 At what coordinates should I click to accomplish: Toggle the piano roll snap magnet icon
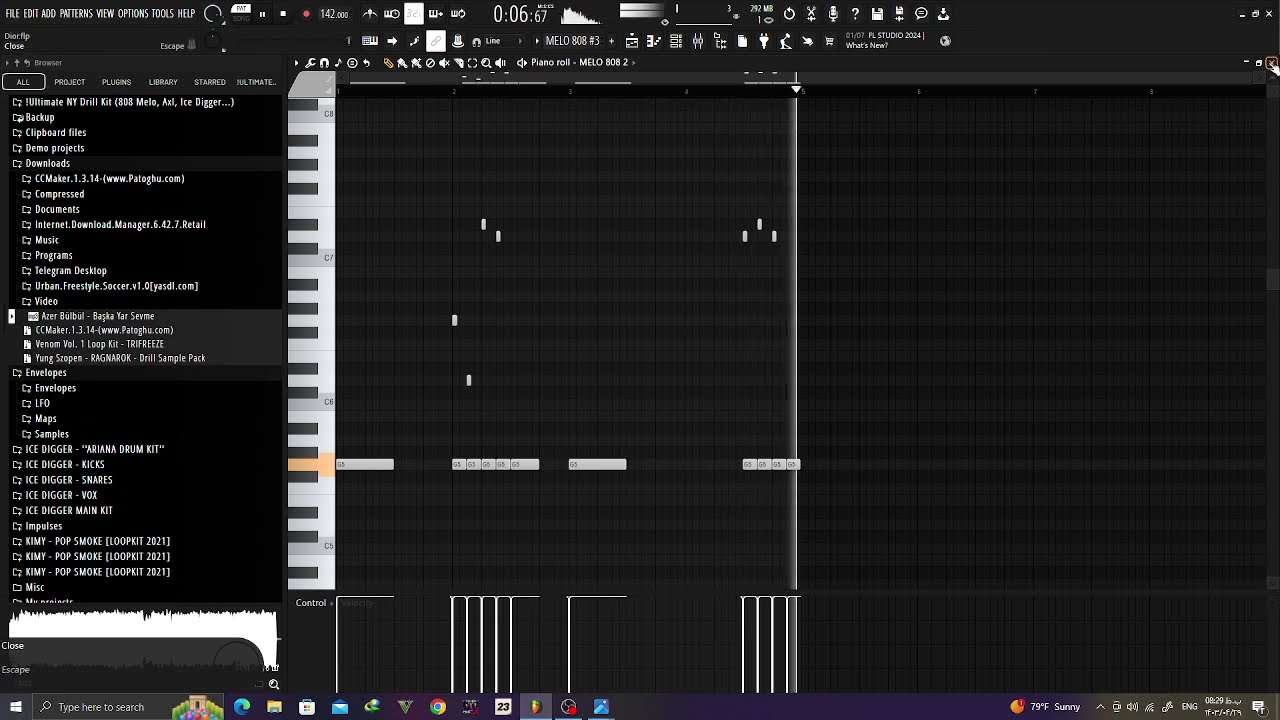pyautogui.click(x=324, y=62)
